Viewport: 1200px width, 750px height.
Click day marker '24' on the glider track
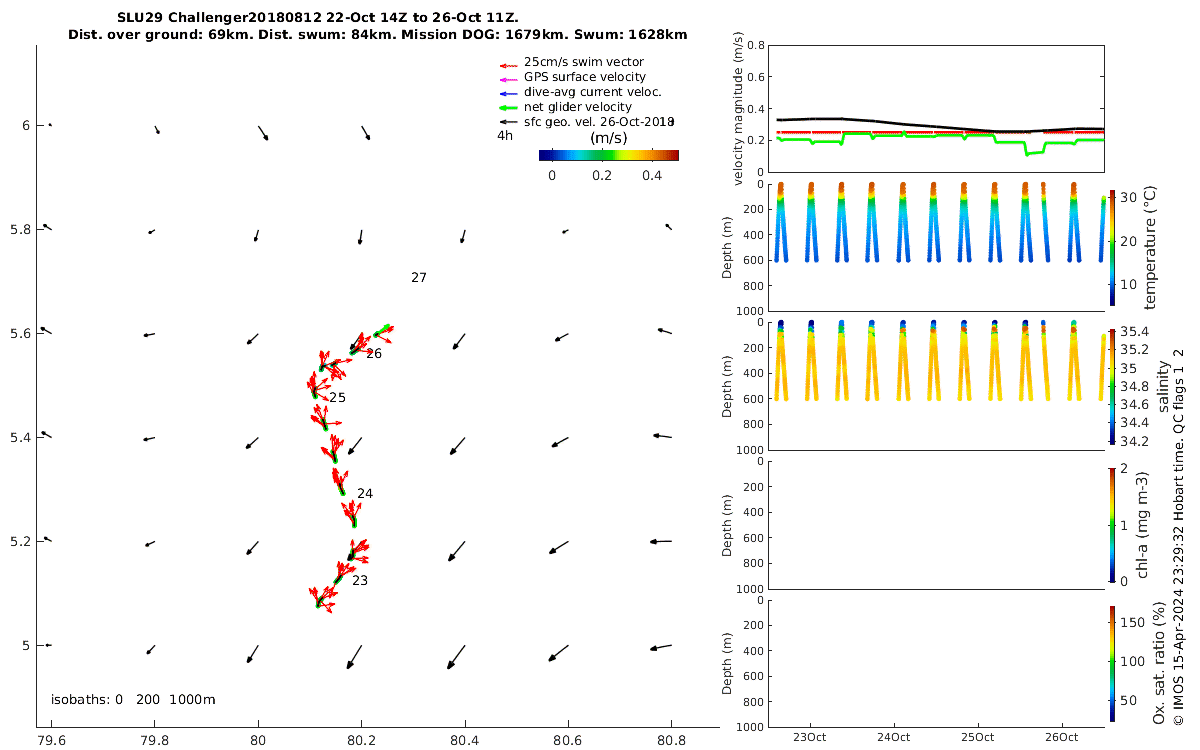tap(365, 494)
